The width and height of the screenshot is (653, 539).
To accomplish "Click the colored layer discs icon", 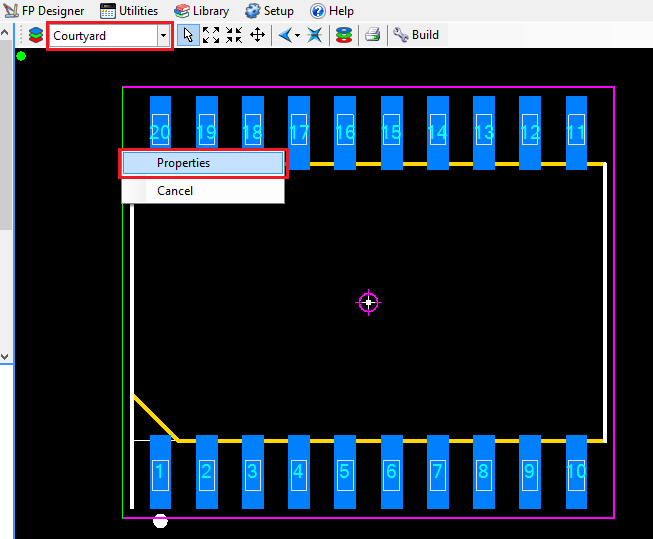I will 344,35.
